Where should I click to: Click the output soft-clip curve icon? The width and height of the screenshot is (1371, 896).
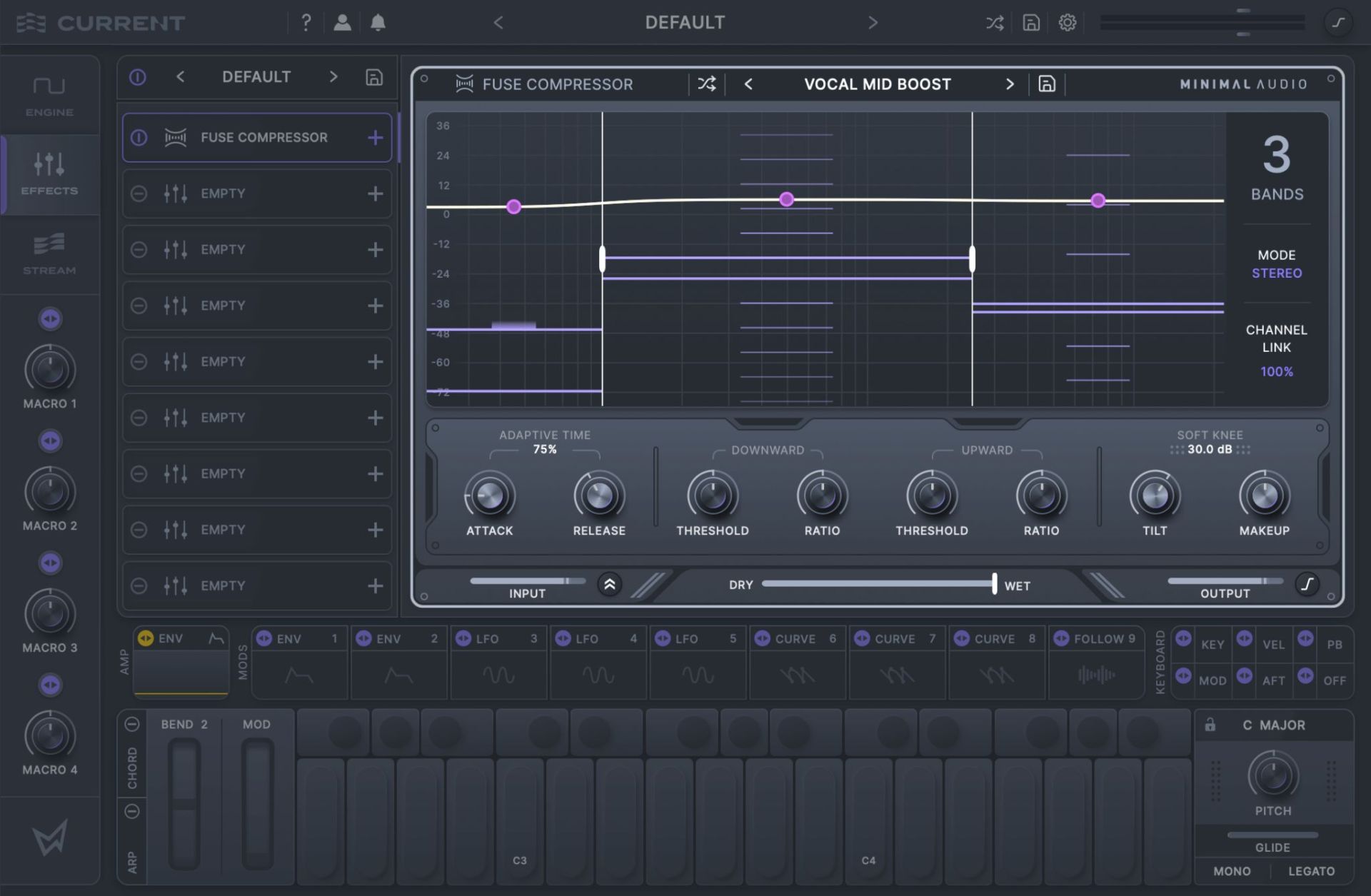click(1307, 585)
